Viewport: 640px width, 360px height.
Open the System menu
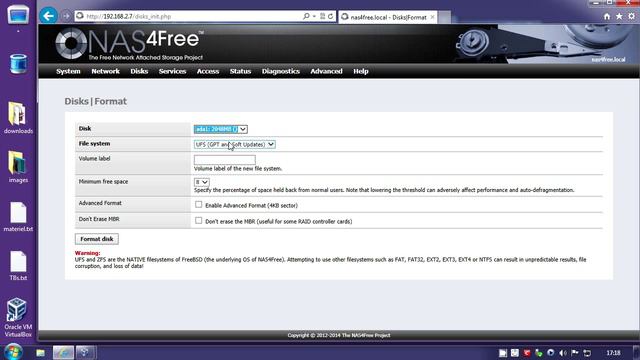tap(68, 71)
